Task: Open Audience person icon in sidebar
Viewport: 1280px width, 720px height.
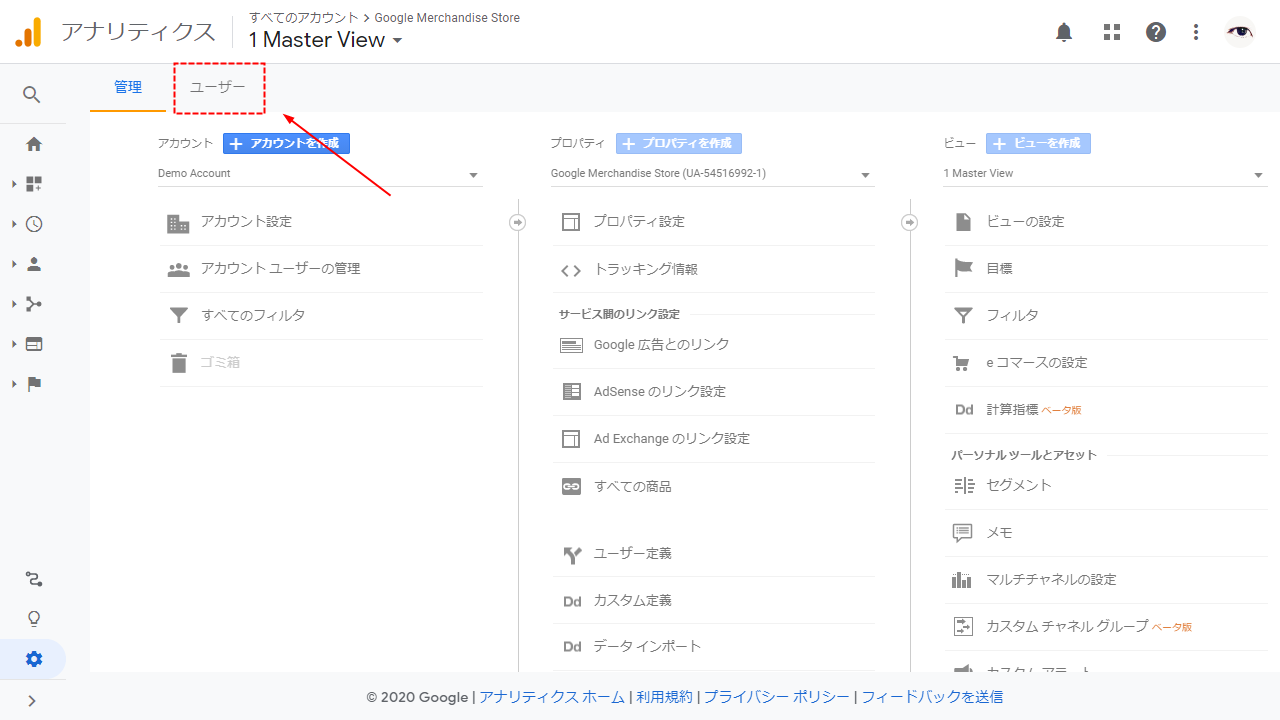Action: click(x=34, y=264)
